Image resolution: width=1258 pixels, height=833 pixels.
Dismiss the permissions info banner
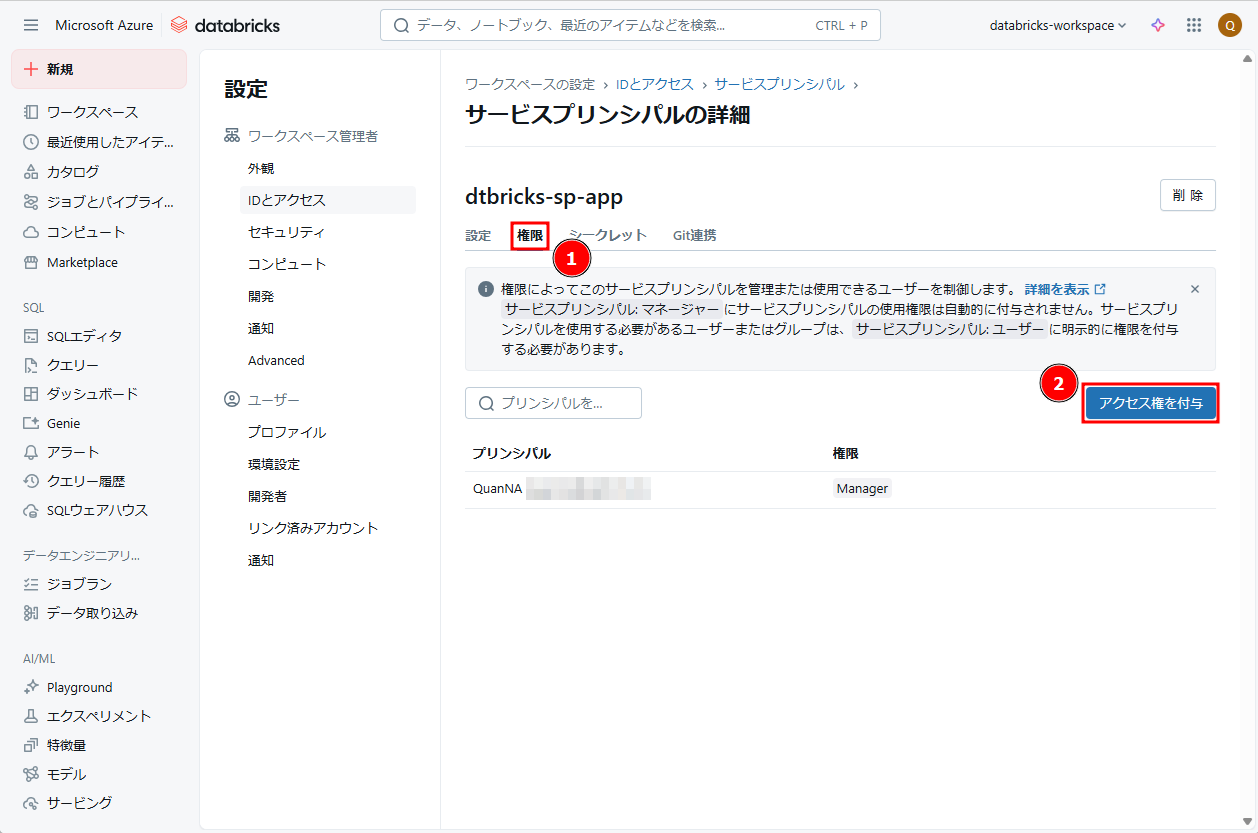click(x=1194, y=289)
